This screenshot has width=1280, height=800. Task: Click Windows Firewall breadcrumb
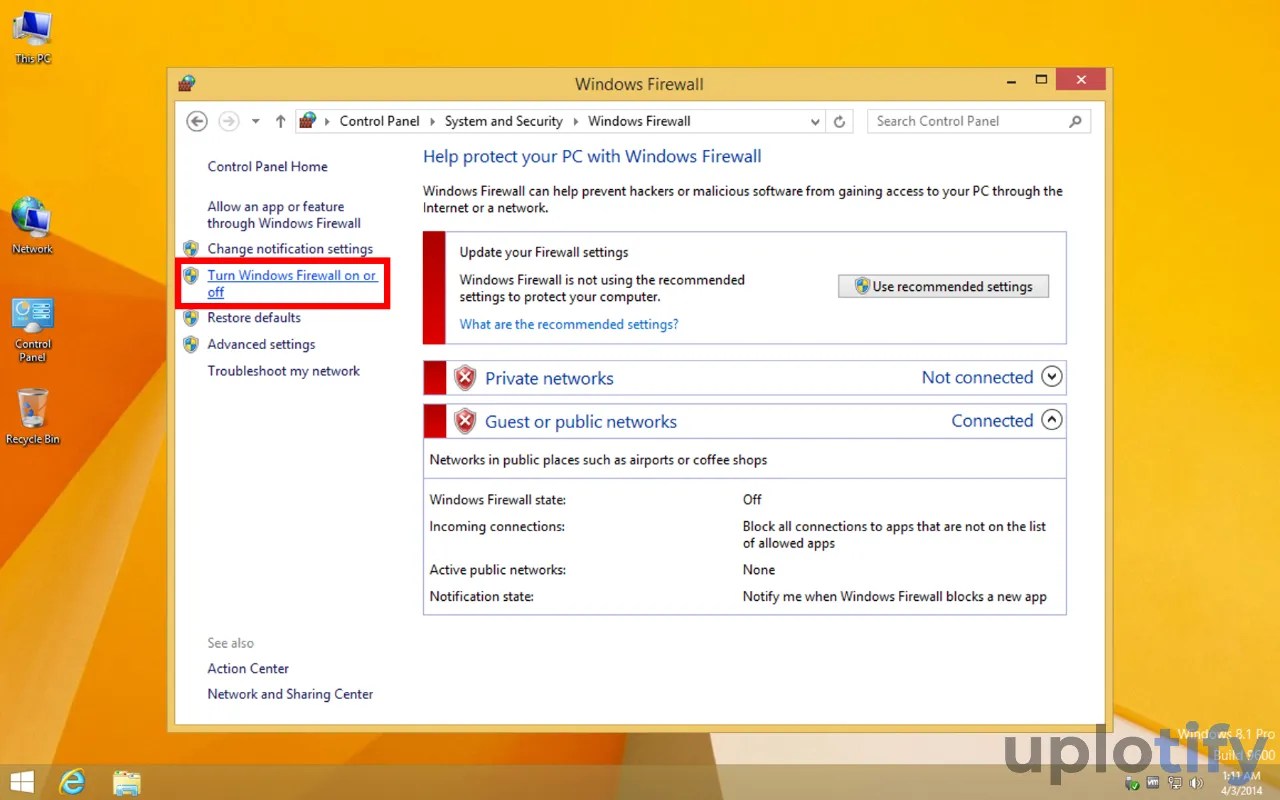tap(639, 121)
